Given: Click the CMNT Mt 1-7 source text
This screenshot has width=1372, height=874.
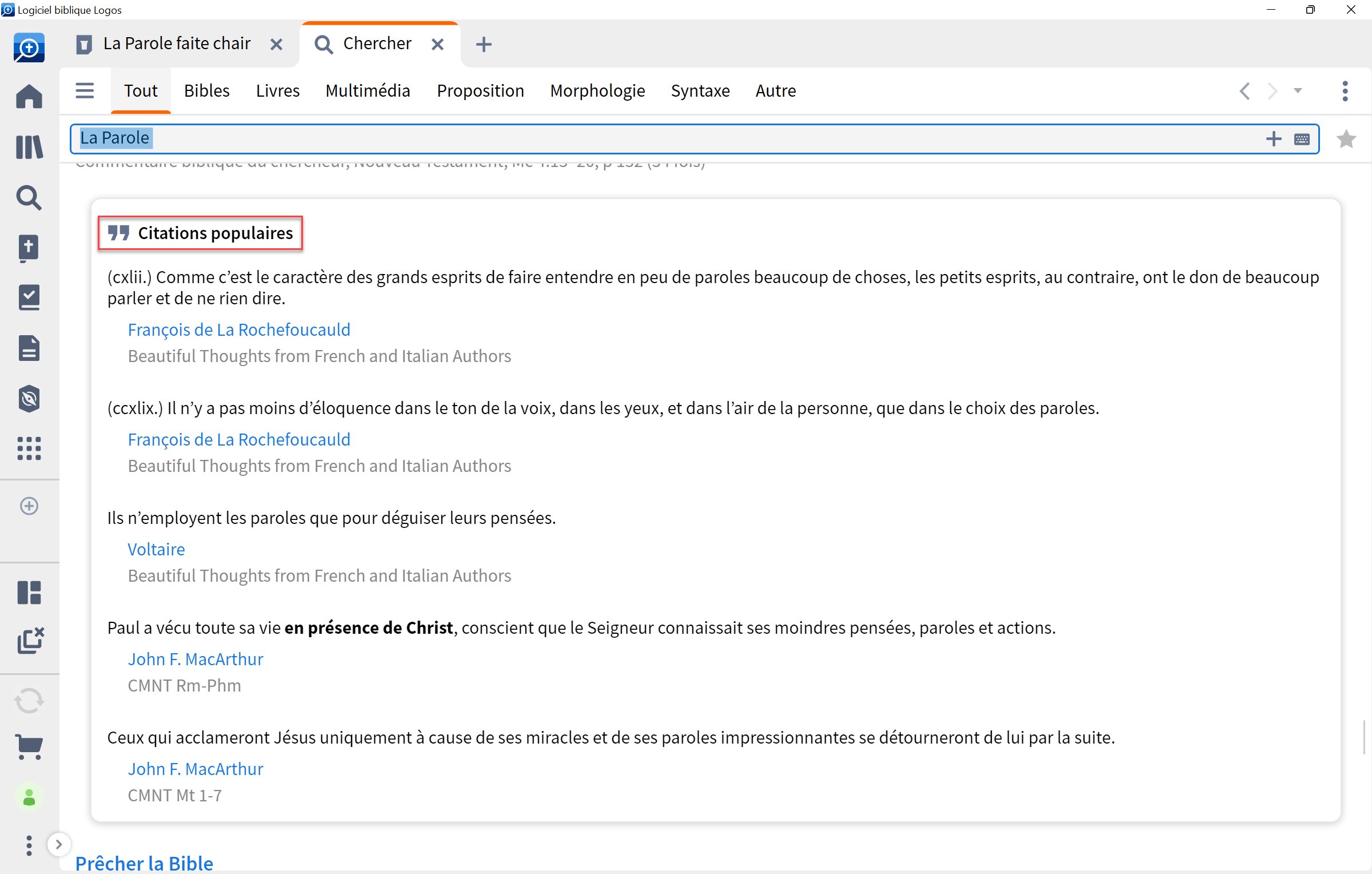Looking at the screenshot, I should pos(174,795).
